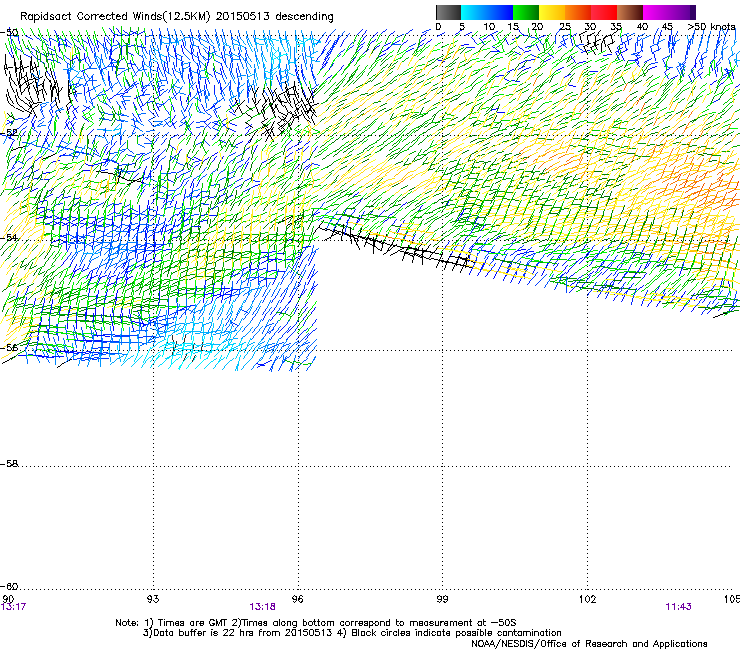Click the latitude label '-58'
Viewport: 740px width, 650px height.
tap(9, 464)
